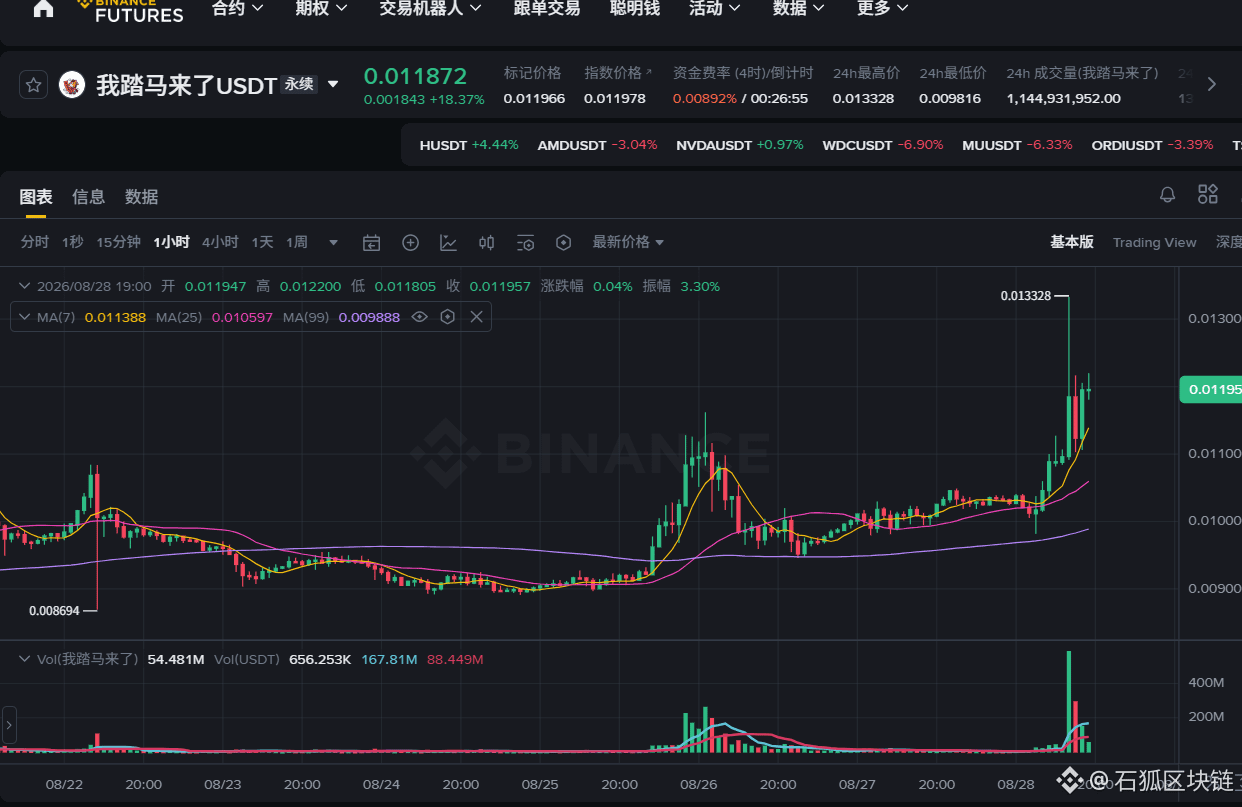Select the 15分钟 chart interval
This screenshot has width=1242, height=807.
[x=118, y=242]
